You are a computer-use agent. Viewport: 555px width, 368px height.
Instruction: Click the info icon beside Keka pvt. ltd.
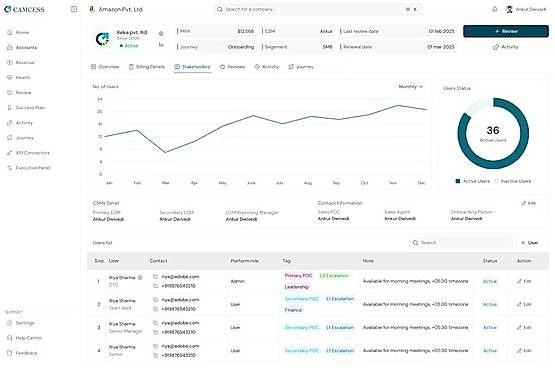(161, 34)
